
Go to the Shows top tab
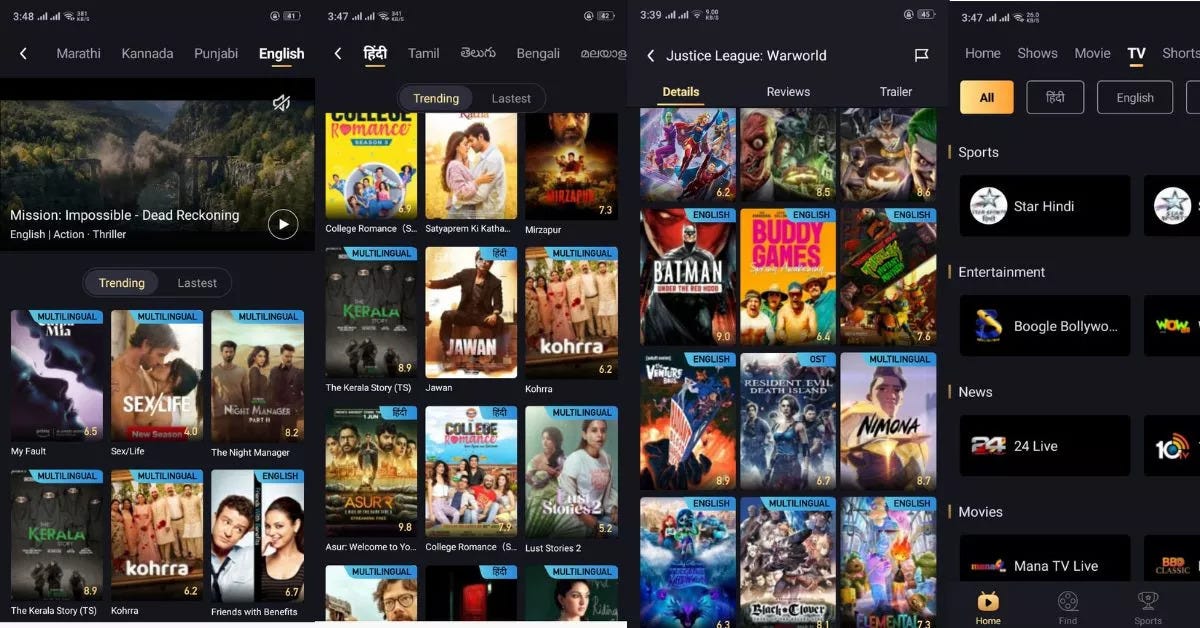click(x=1038, y=53)
